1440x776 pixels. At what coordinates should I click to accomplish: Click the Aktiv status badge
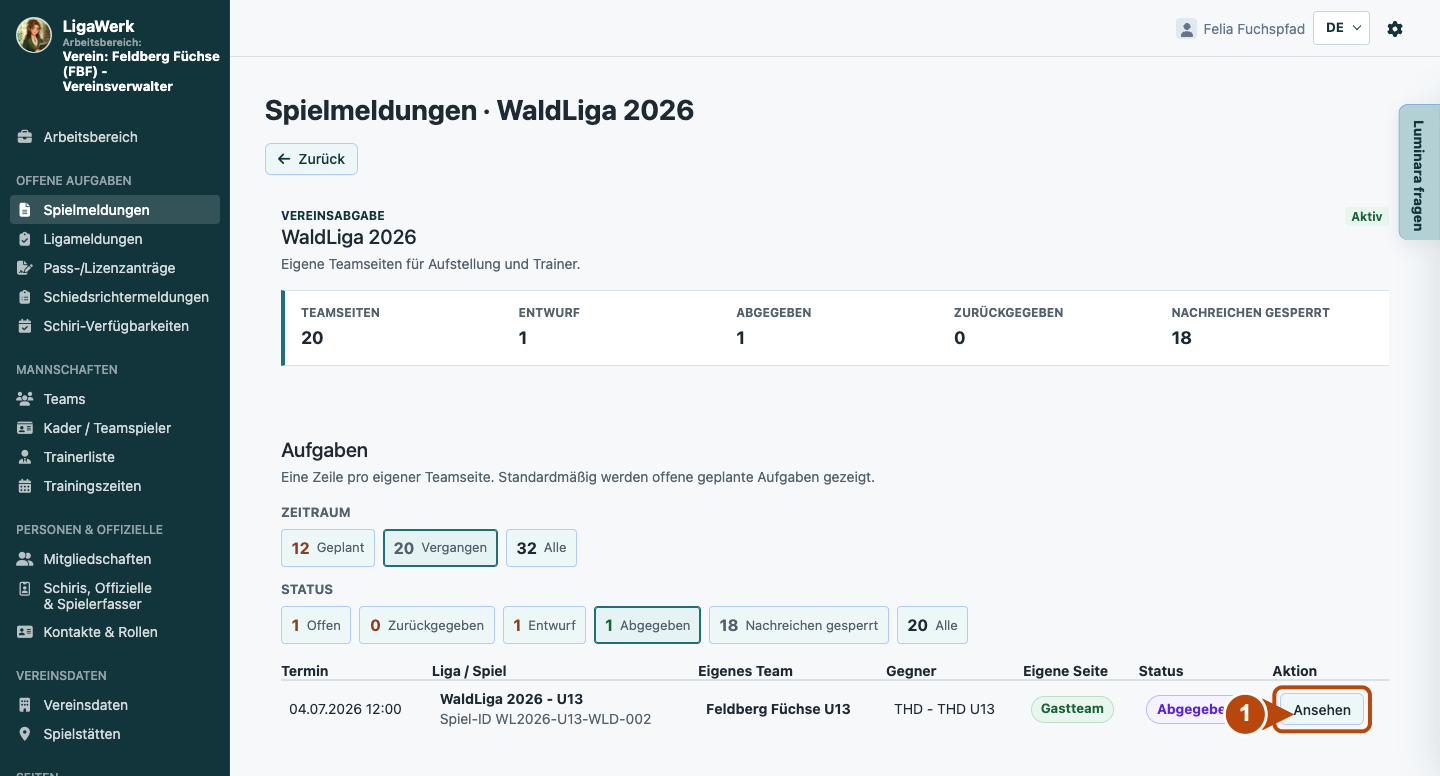1366,216
